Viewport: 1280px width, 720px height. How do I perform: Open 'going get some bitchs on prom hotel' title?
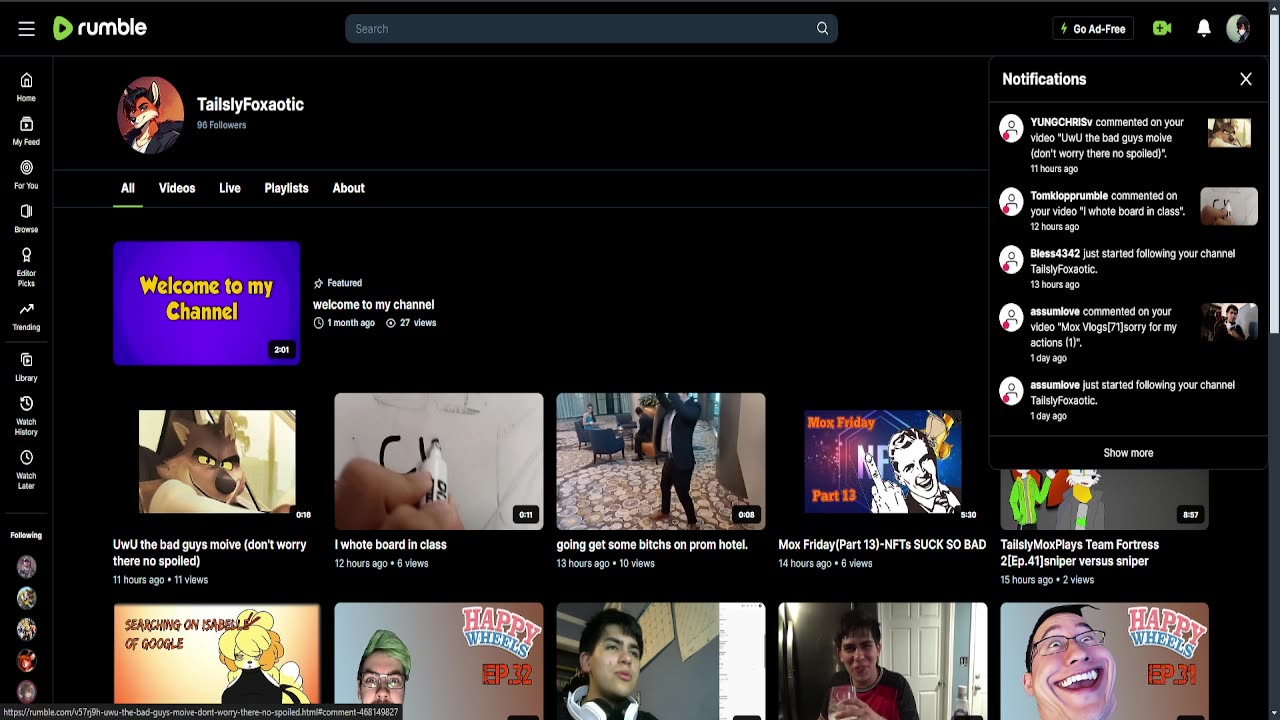(x=652, y=545)
